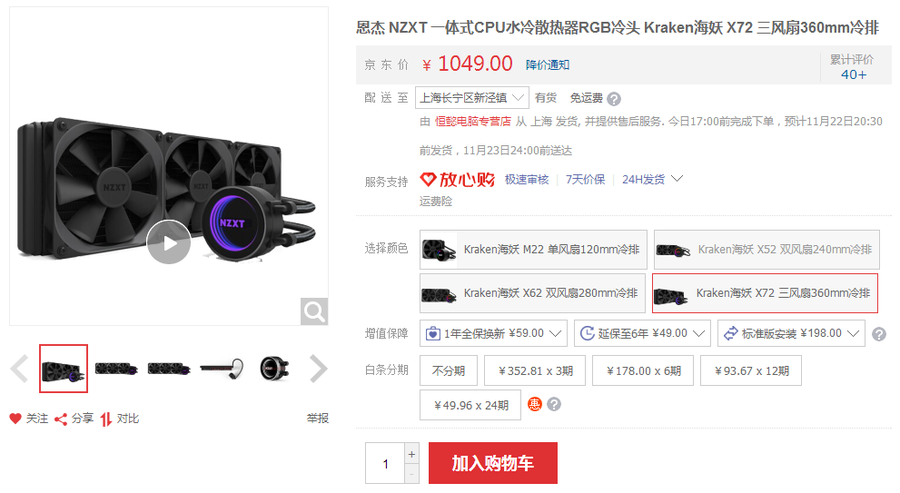Viewport: 900px width, 493px height.
Task: Open the delivery address dropdown 上海长宁区新泾镇
Action: tap(472, 98)
